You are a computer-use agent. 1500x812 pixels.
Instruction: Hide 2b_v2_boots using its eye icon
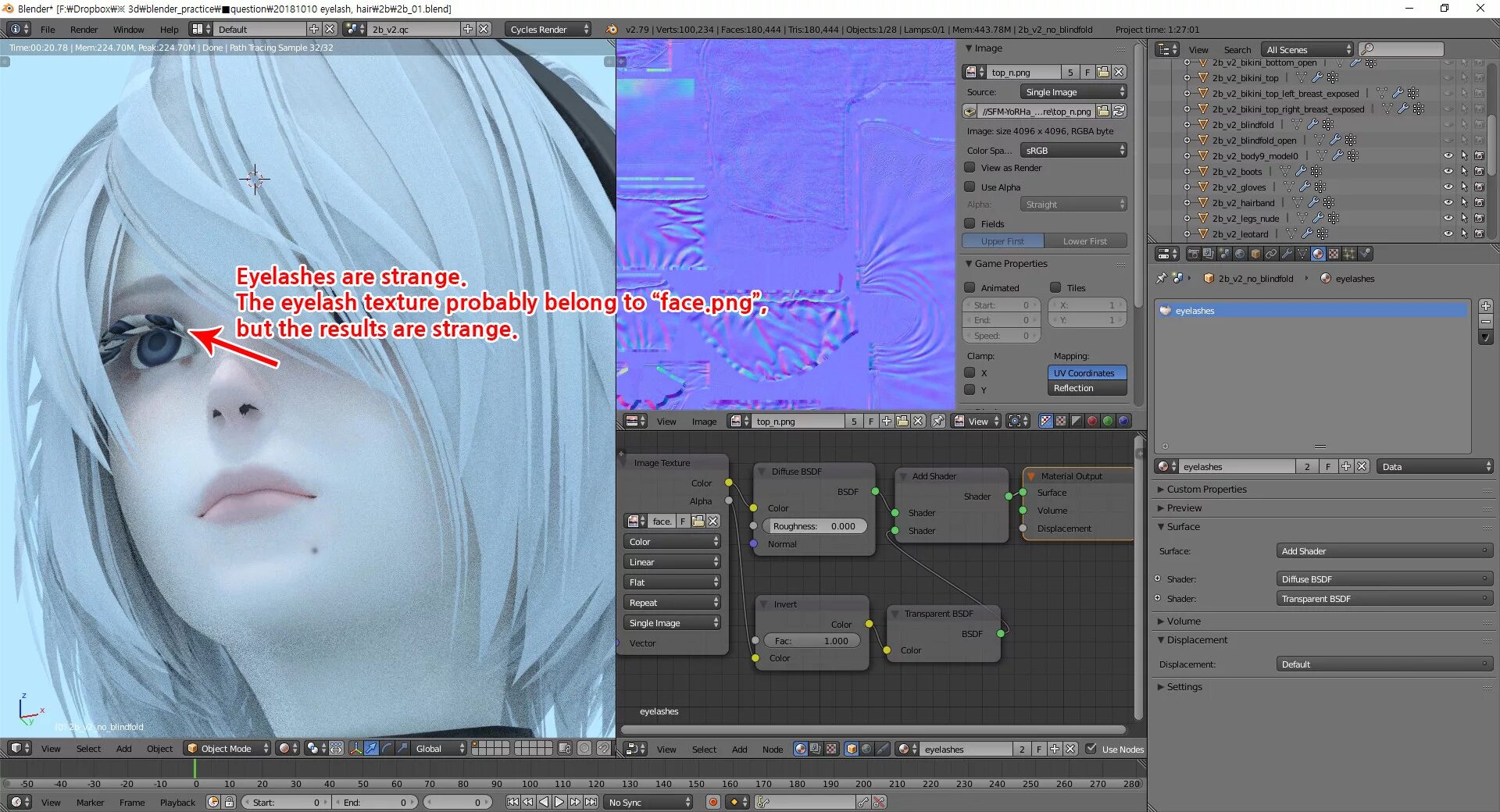click(1448, 171)
